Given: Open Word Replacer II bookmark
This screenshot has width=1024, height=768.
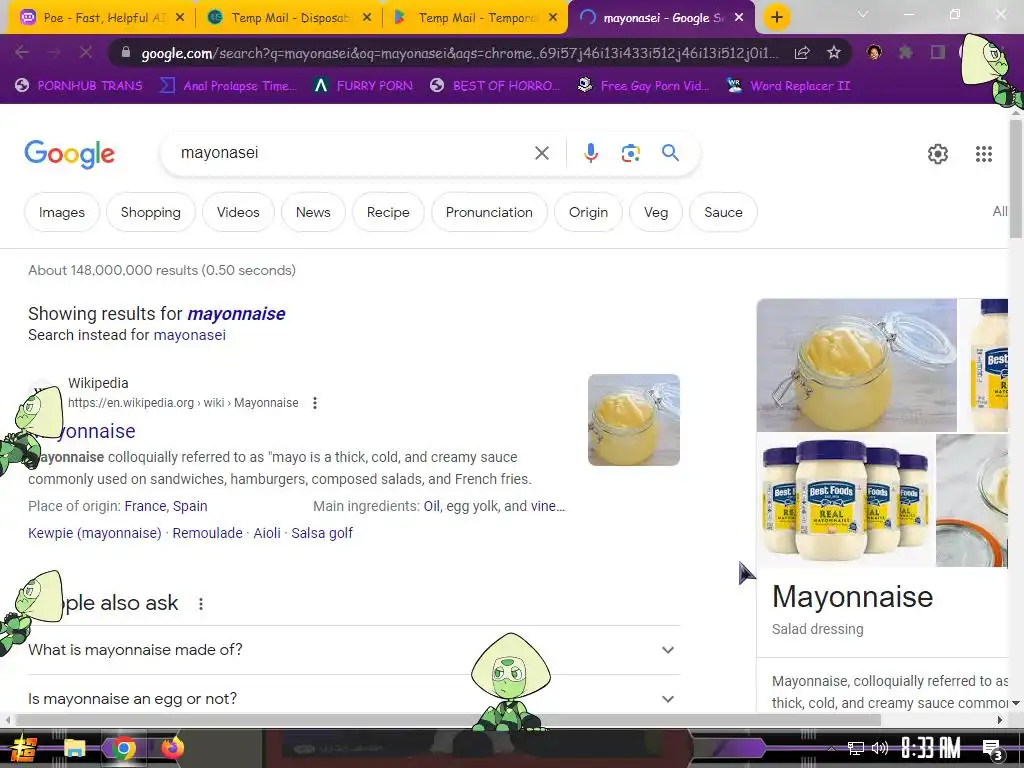Looking at the screenshot, I should click(788, 86).
